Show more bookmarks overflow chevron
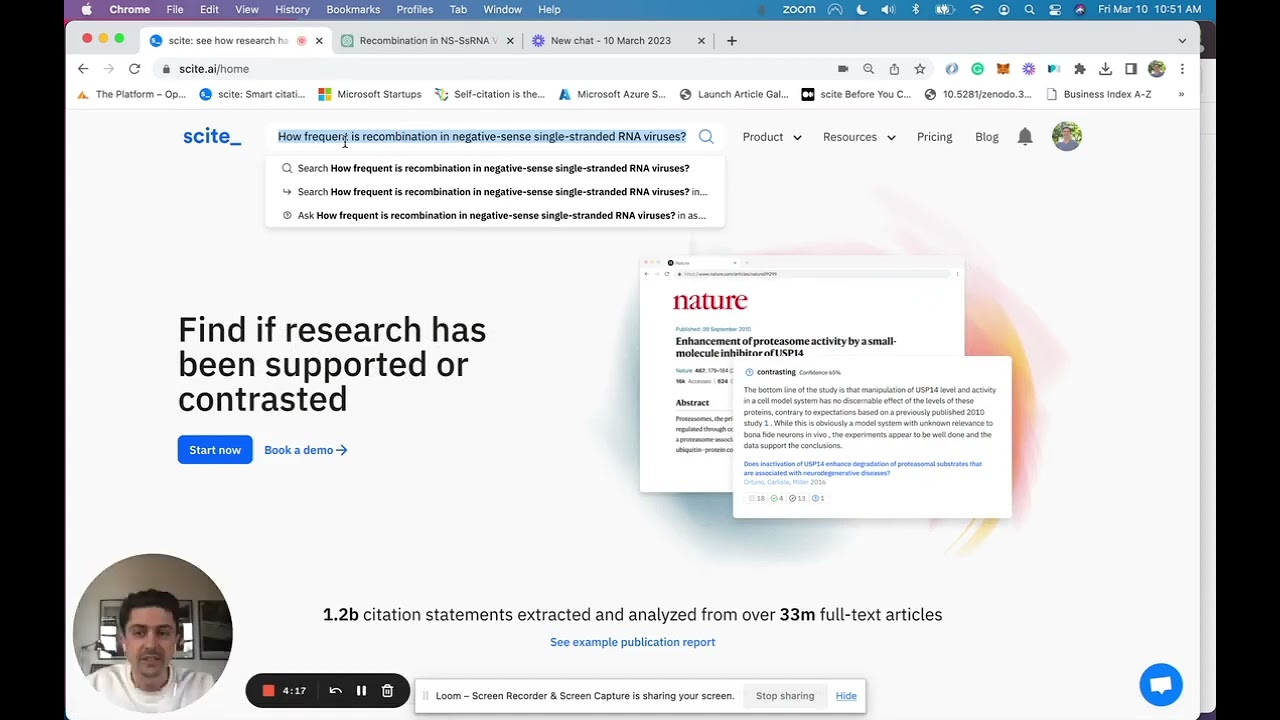1280x720 pixels. (1181, 94)
